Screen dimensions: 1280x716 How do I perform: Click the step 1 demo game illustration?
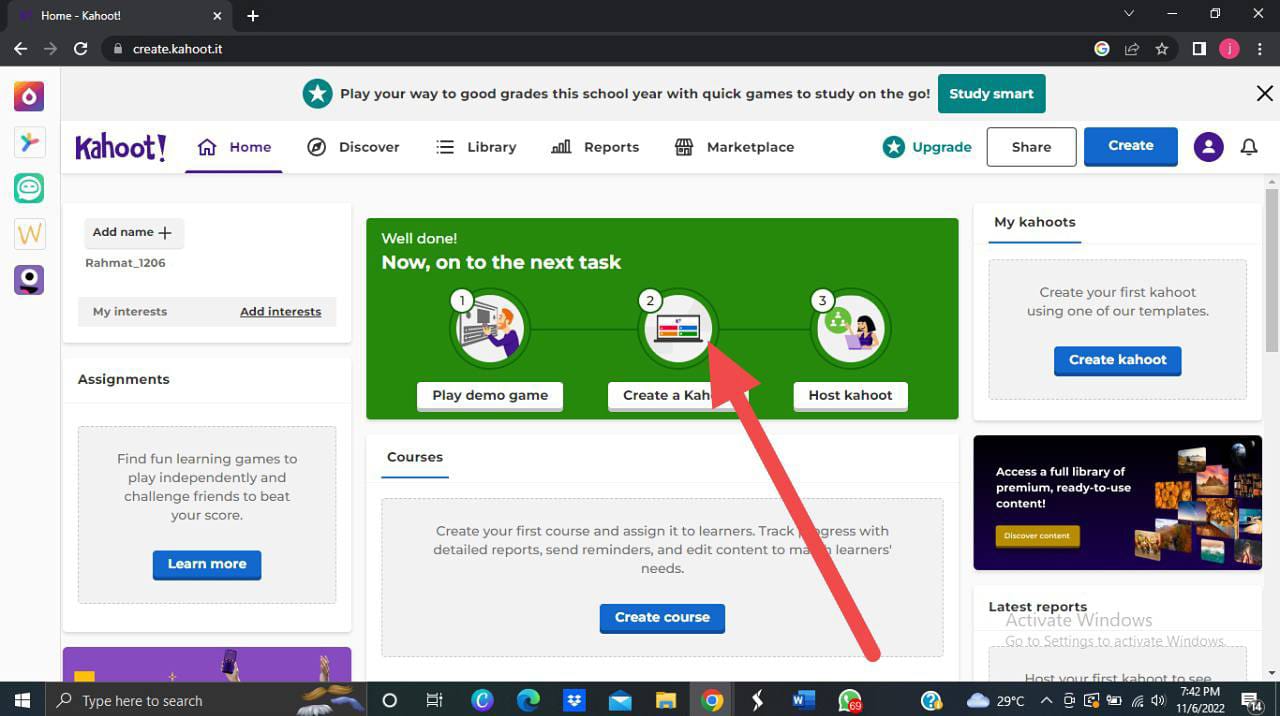[489, 329]
